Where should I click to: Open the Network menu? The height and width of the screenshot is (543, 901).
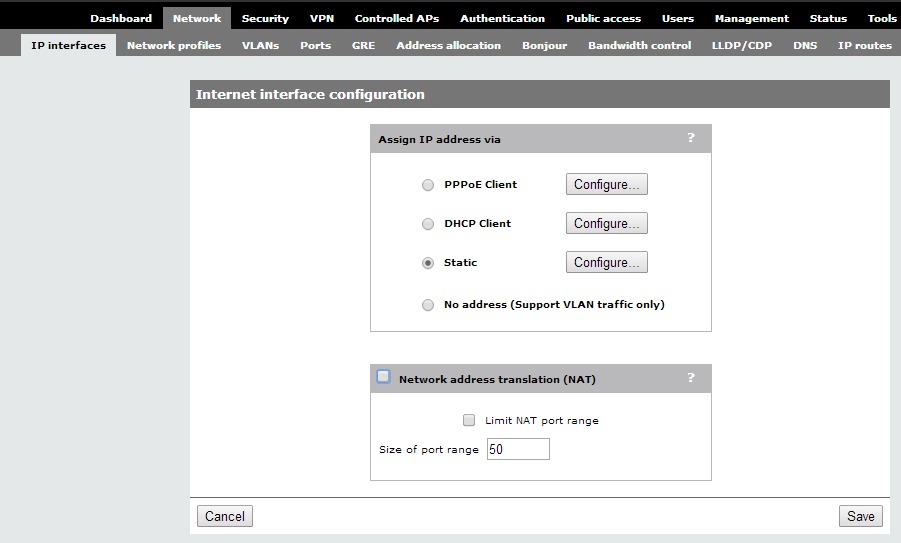click(x=197, y=18)
